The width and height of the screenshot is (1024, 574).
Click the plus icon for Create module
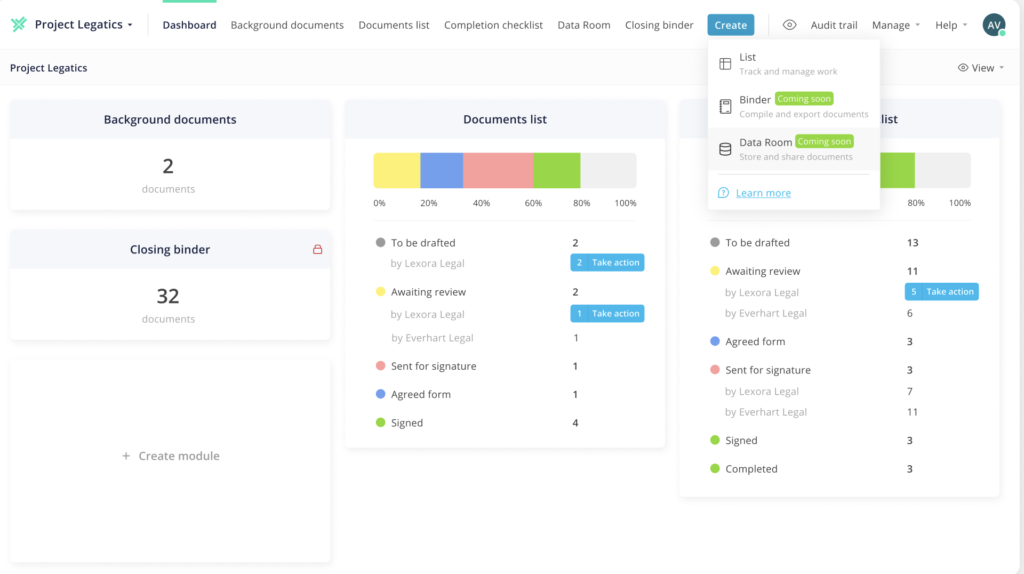click(126, 456)
